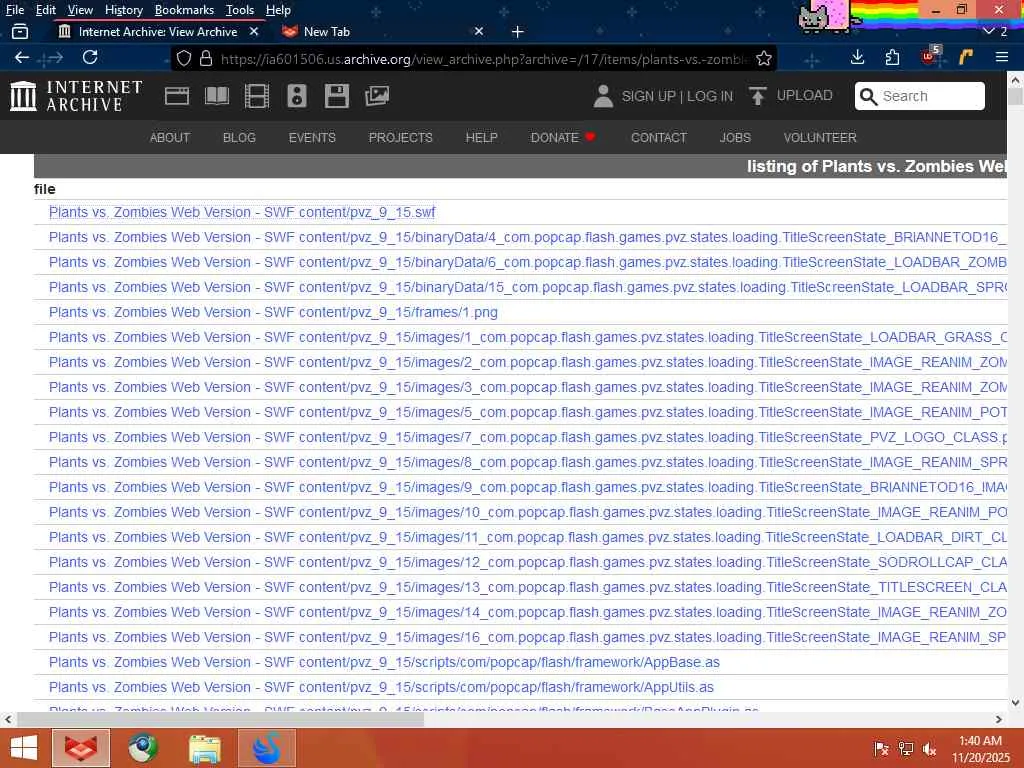Click the uBlock Origin extension icon
The height and width of the screenshot is (768, 1024).
coord(930,56)
